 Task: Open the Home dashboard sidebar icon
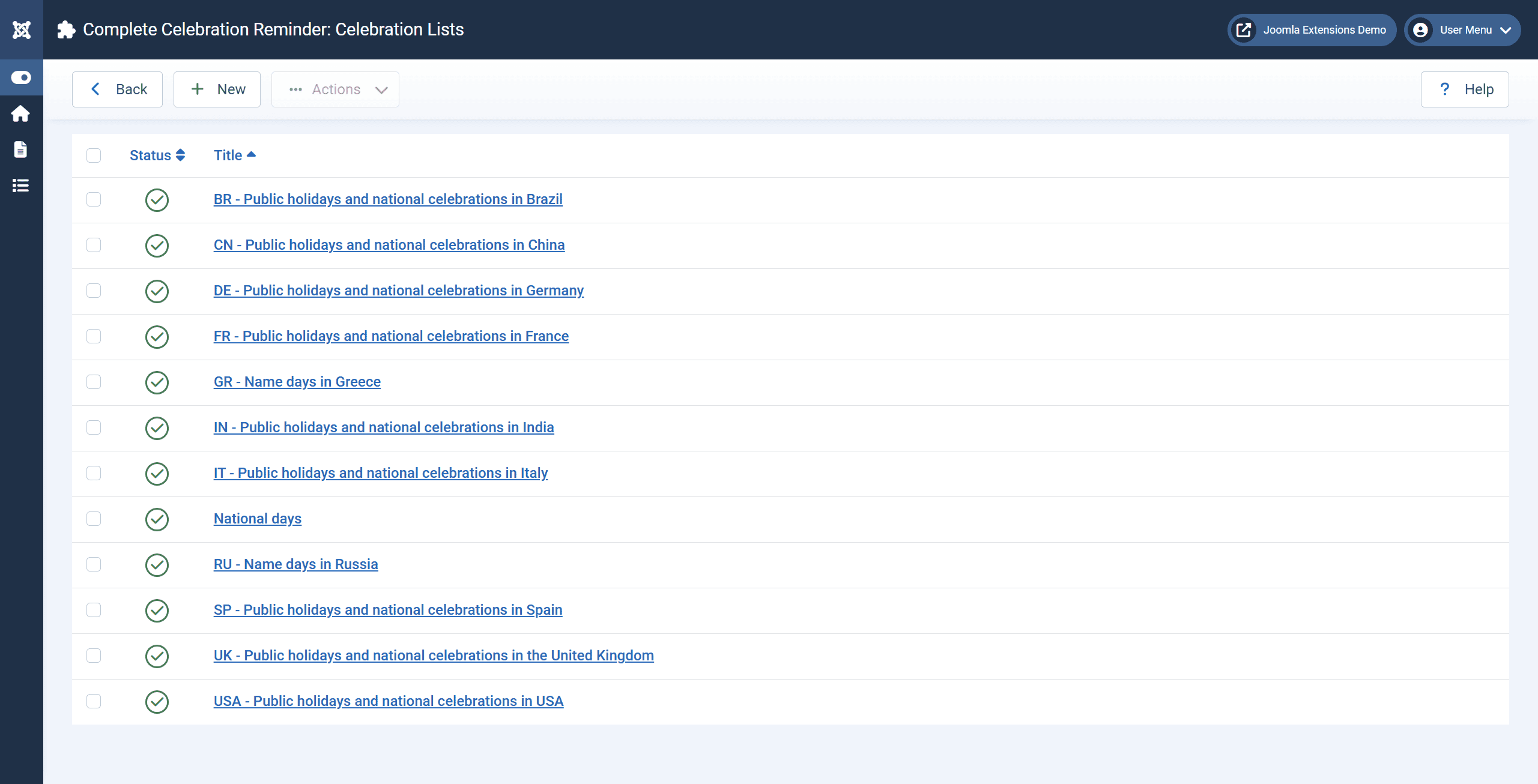[21, 113]
